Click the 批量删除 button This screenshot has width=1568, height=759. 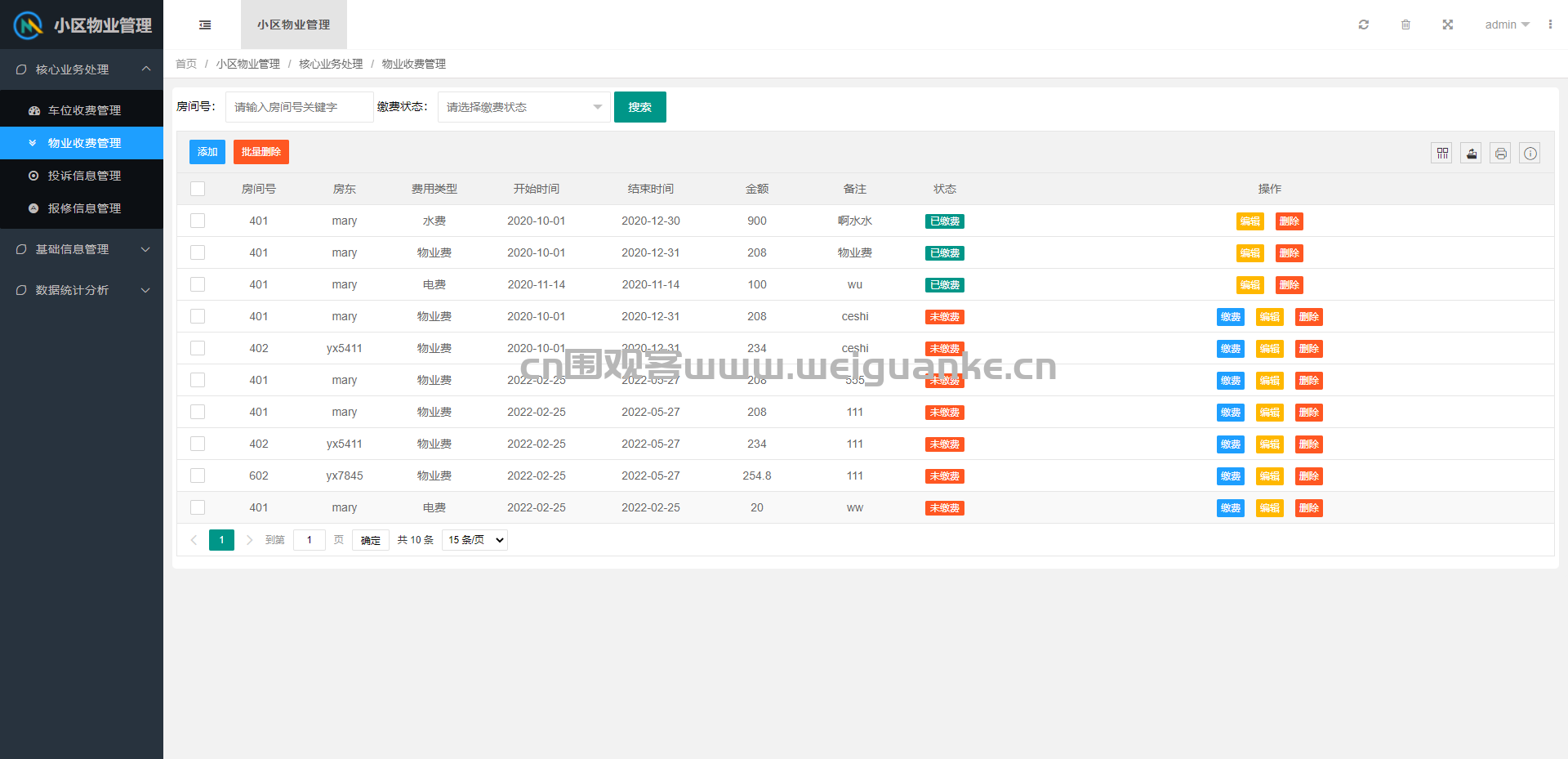click(261, 152)
